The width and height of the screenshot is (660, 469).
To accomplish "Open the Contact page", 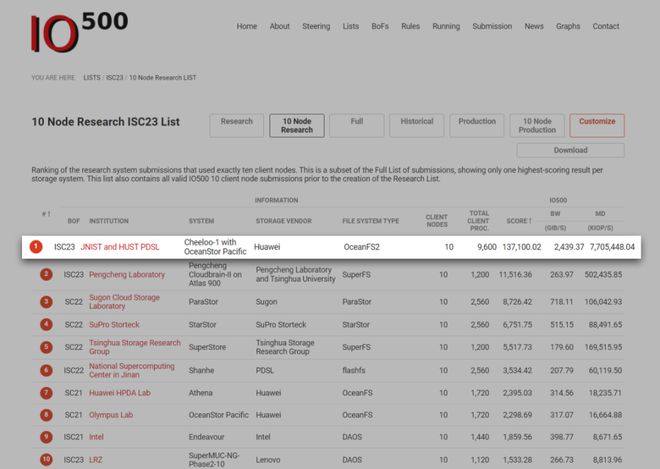I will pyautogui.click(x=606, y=26).
